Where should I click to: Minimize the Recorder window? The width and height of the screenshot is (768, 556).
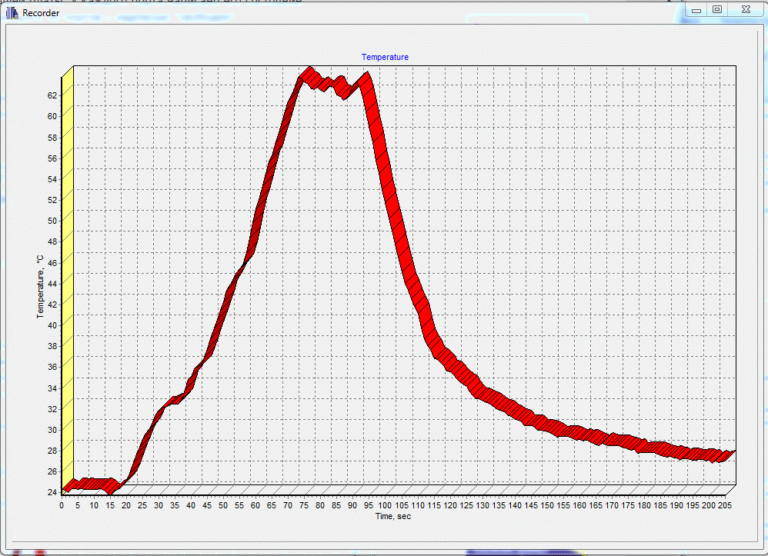[x=696, y=10]
